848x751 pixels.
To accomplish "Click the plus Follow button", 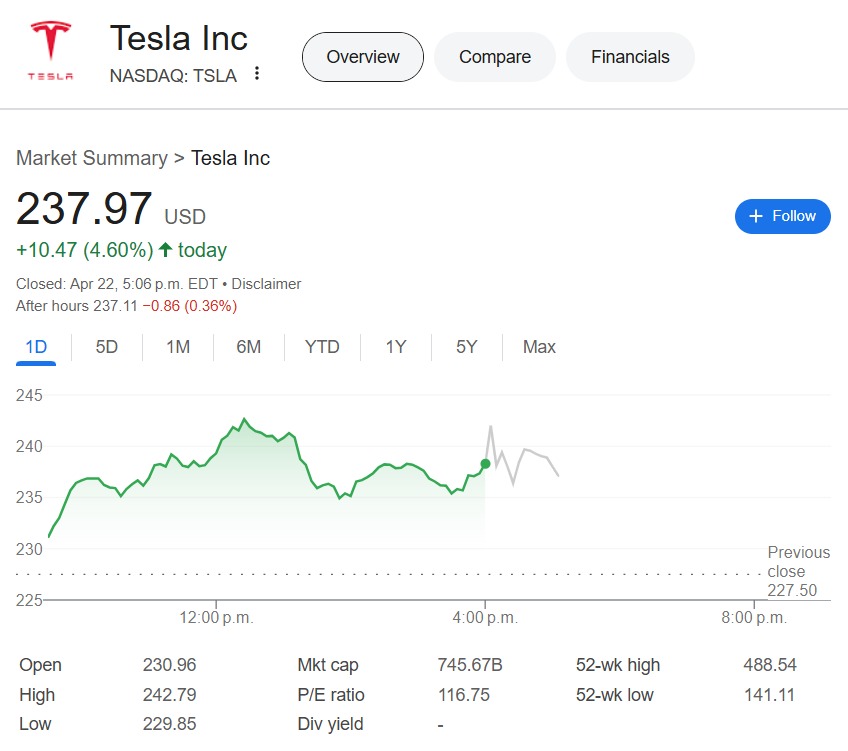I will (x=782, y=216).
